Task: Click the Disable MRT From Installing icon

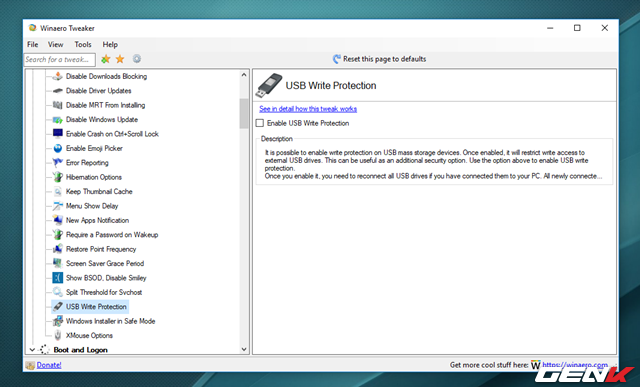Action: point(58,105)
